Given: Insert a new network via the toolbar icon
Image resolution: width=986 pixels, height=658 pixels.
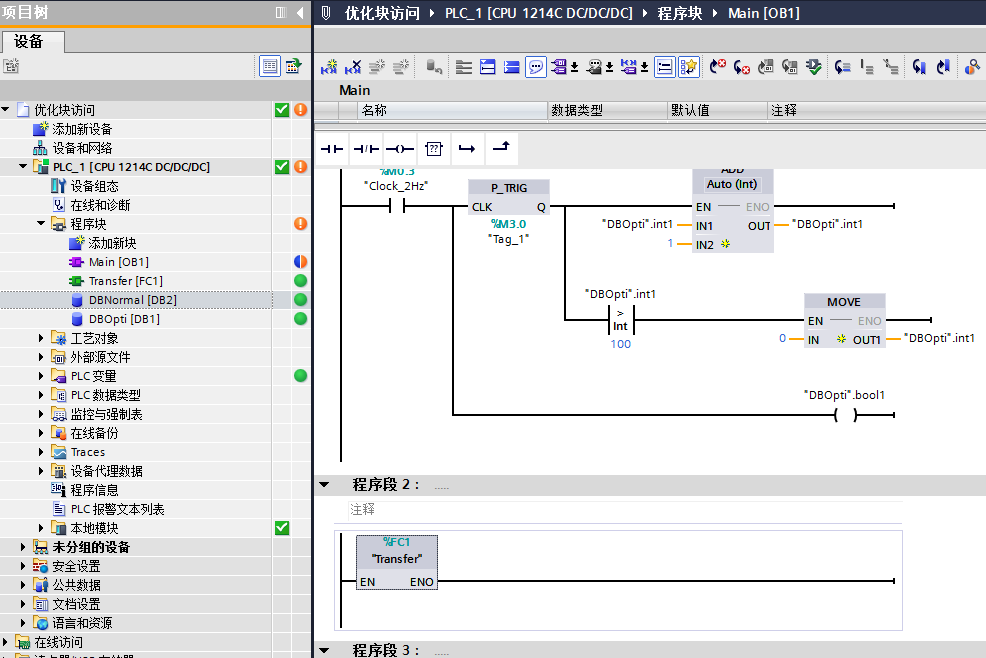Looking at the screenshot, I should coord(327,66).
